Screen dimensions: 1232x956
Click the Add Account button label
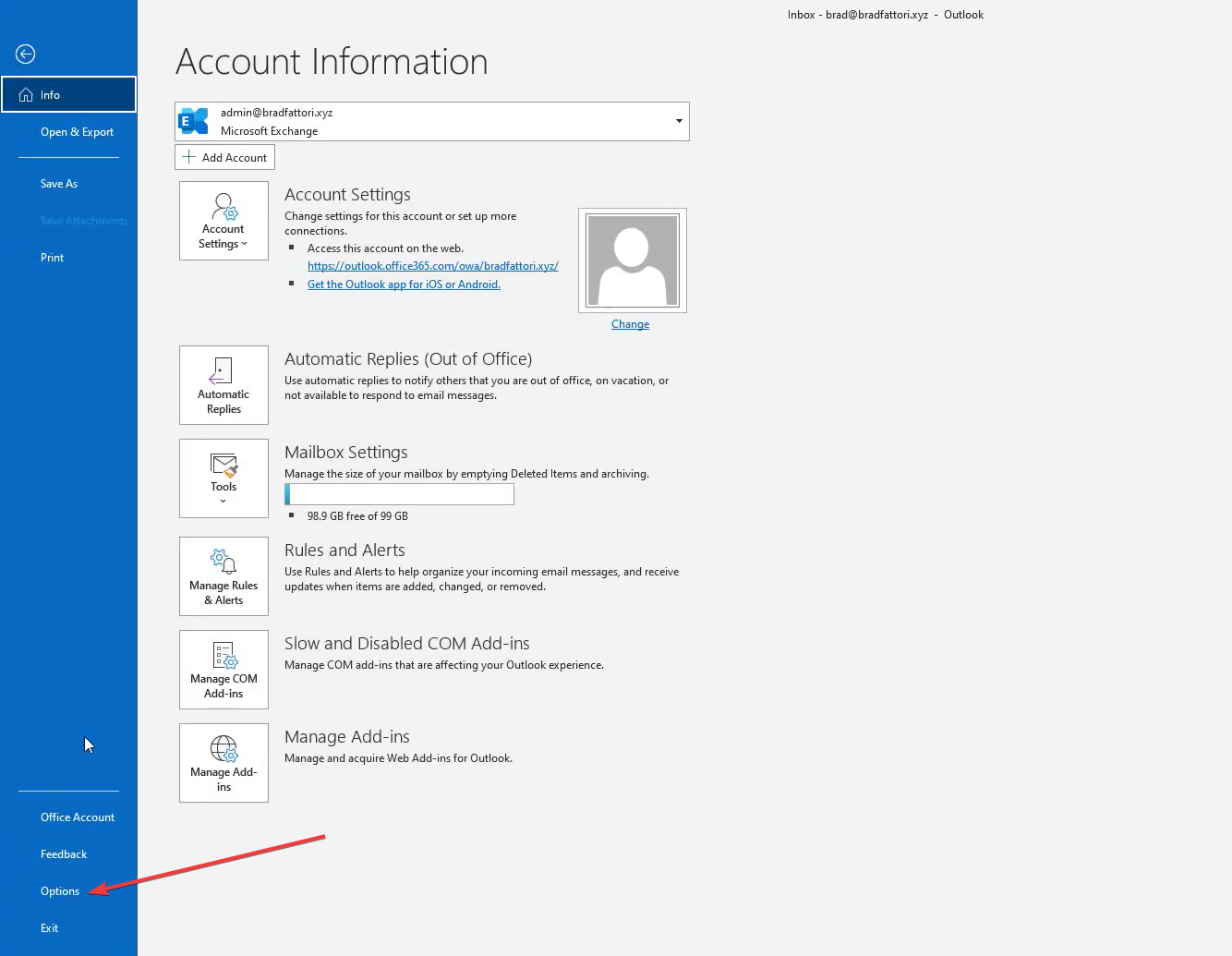pos(235,158)
